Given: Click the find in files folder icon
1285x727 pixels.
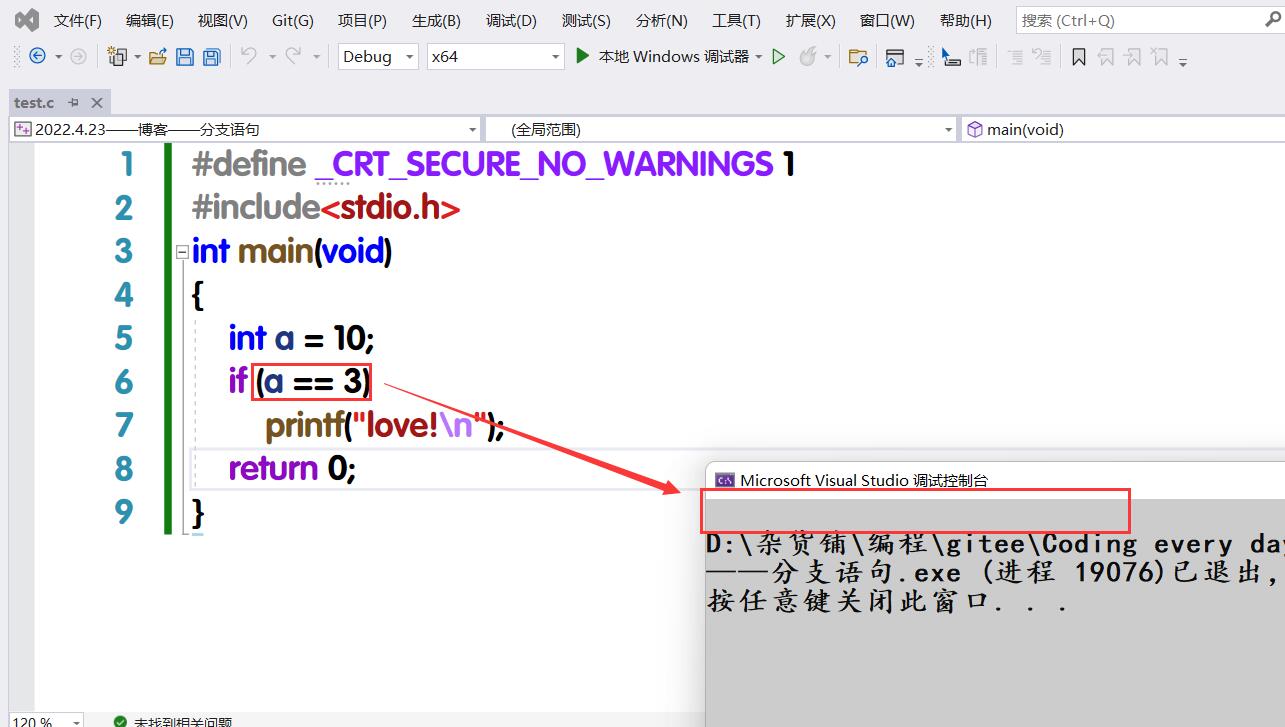Looking at the screenshot, I should click(858, 57).
